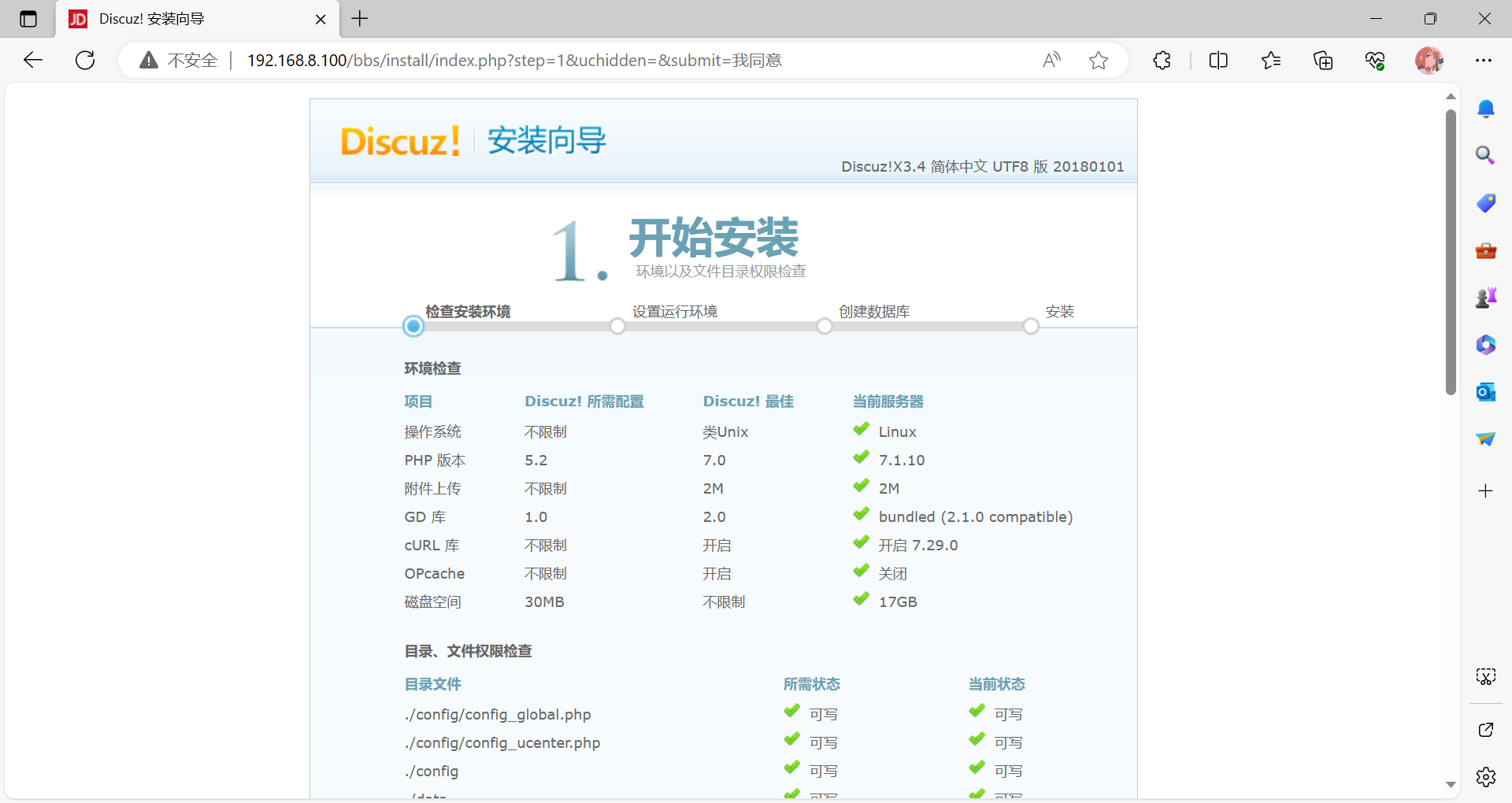Click the Discuz! 所需配置 column header

pos(584,401)
